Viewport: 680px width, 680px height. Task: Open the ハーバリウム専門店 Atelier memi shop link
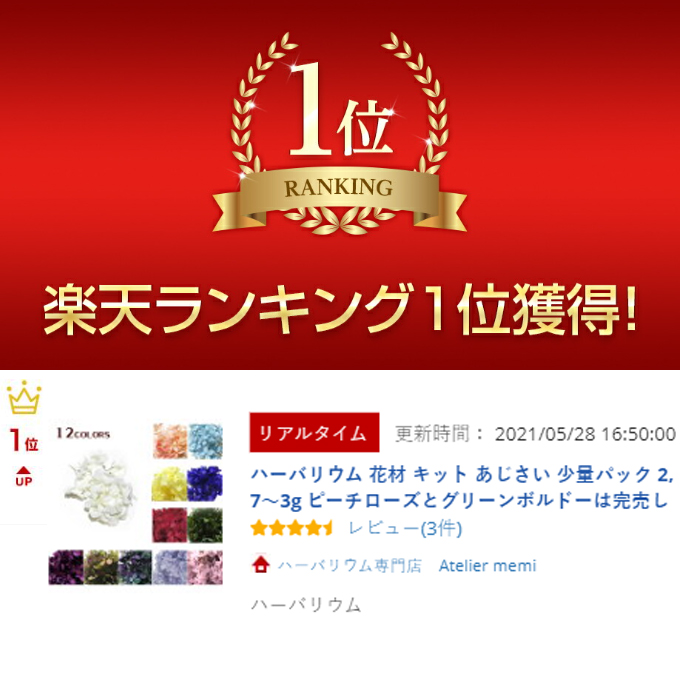point(407,566)
